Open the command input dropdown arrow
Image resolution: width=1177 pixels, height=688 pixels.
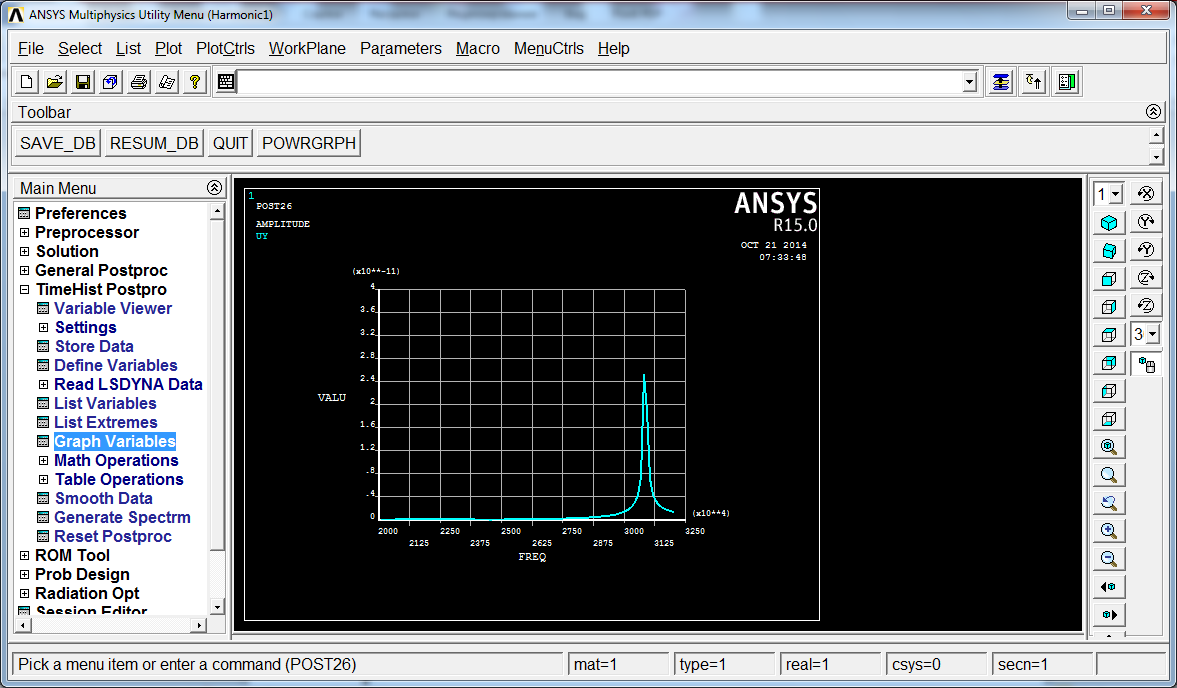click(x=970, y=82)
